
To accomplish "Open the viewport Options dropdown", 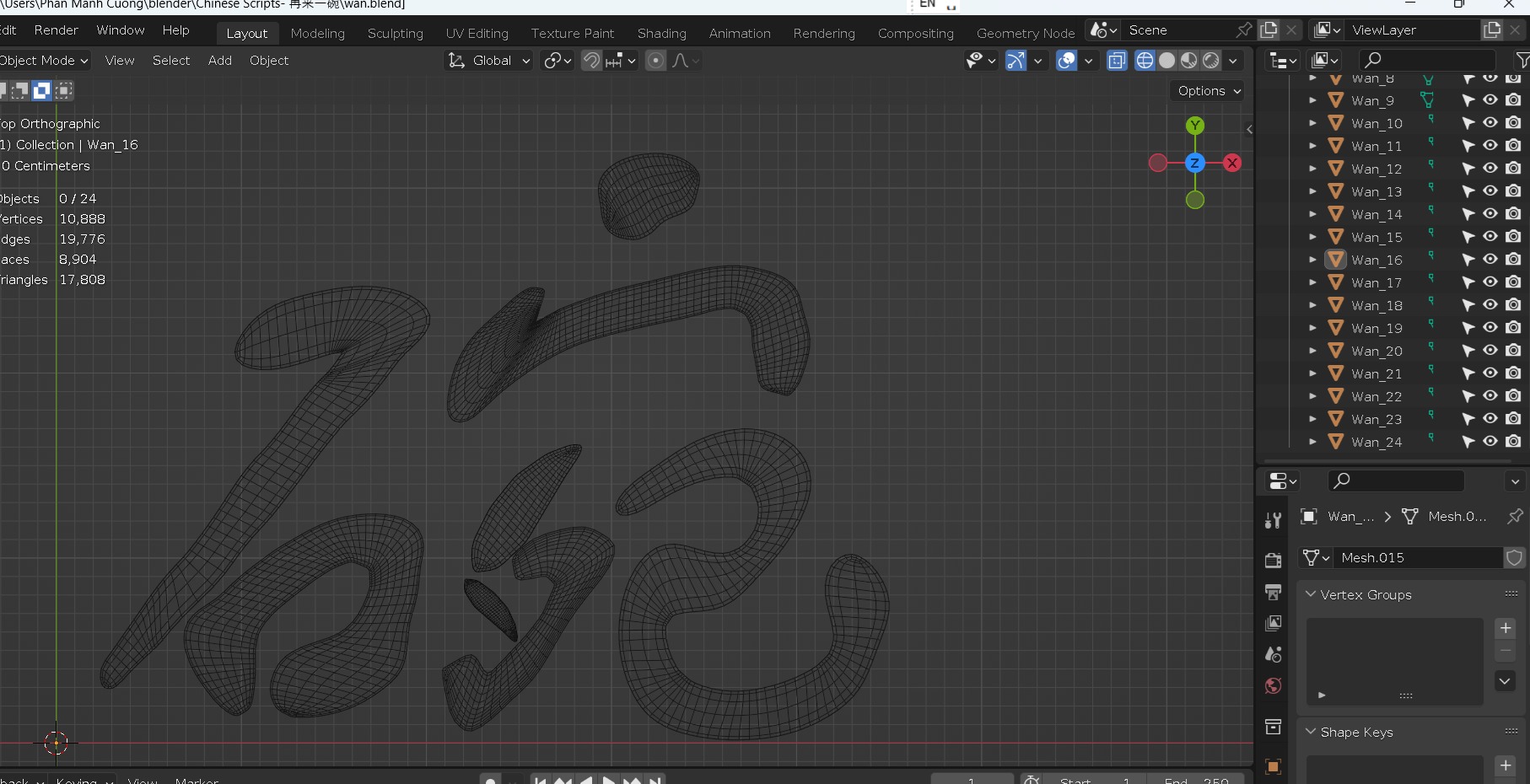I will tap(1209, 91).
